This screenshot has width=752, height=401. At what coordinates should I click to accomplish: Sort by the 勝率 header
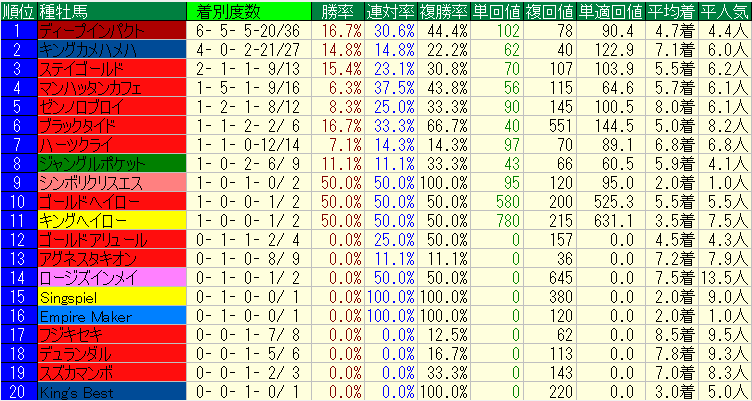pos(338,11)
